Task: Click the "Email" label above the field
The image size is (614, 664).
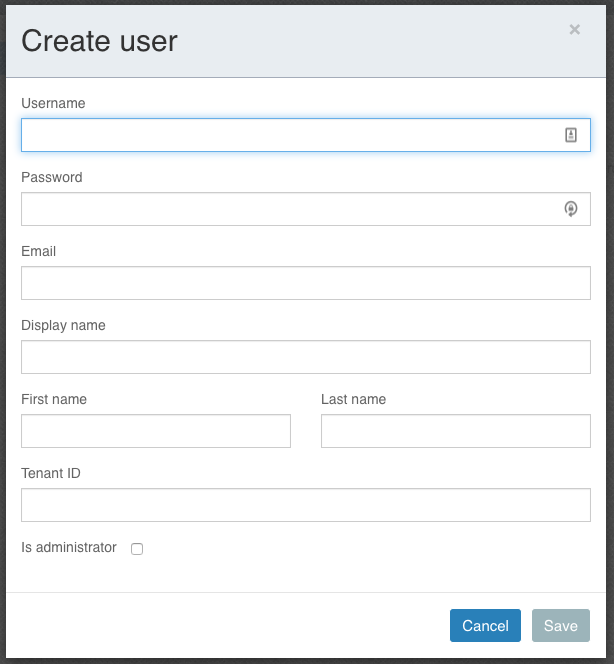Action: 39,251
